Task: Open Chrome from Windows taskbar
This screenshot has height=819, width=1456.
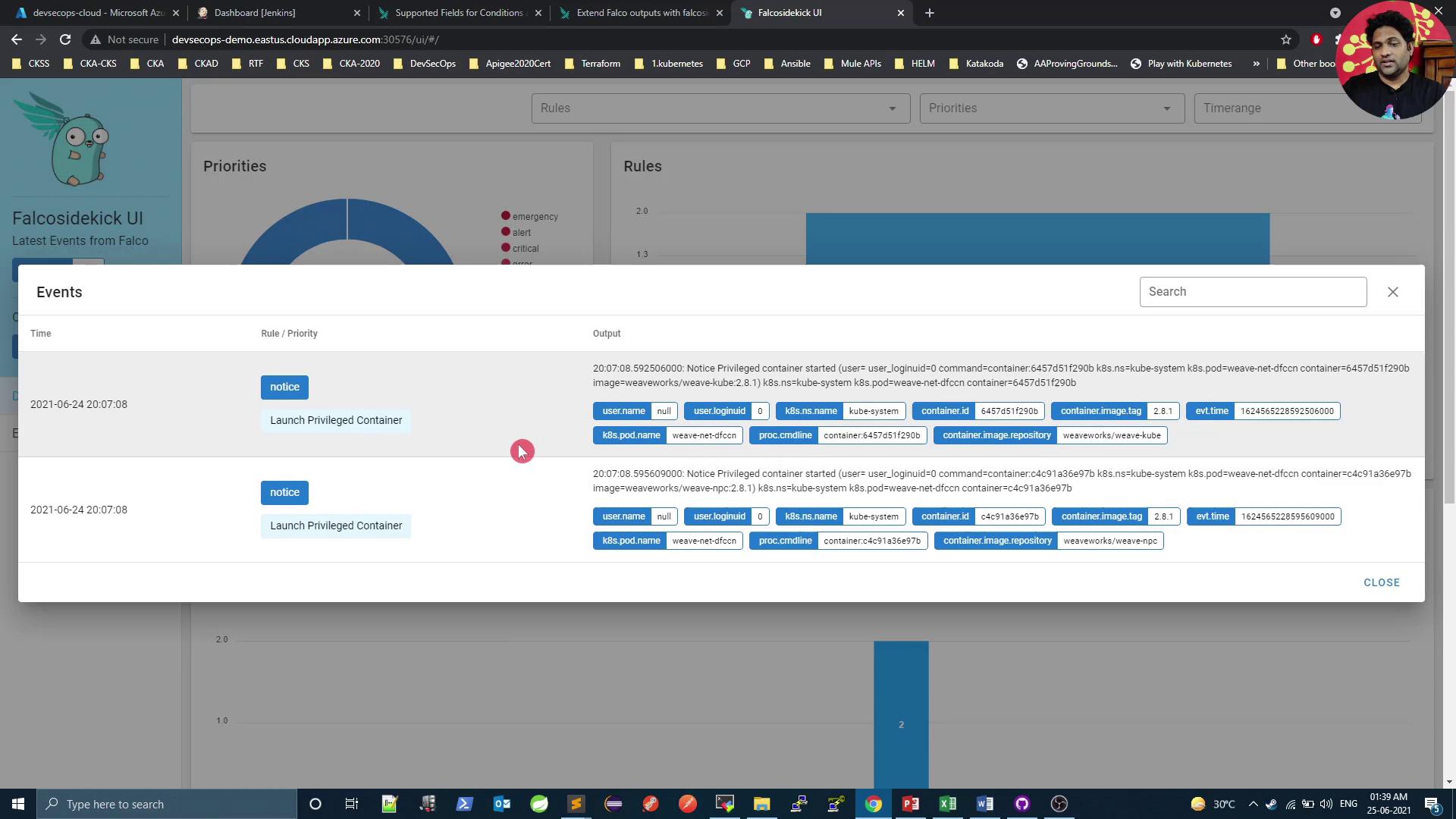Action: (x=874, y=804)
